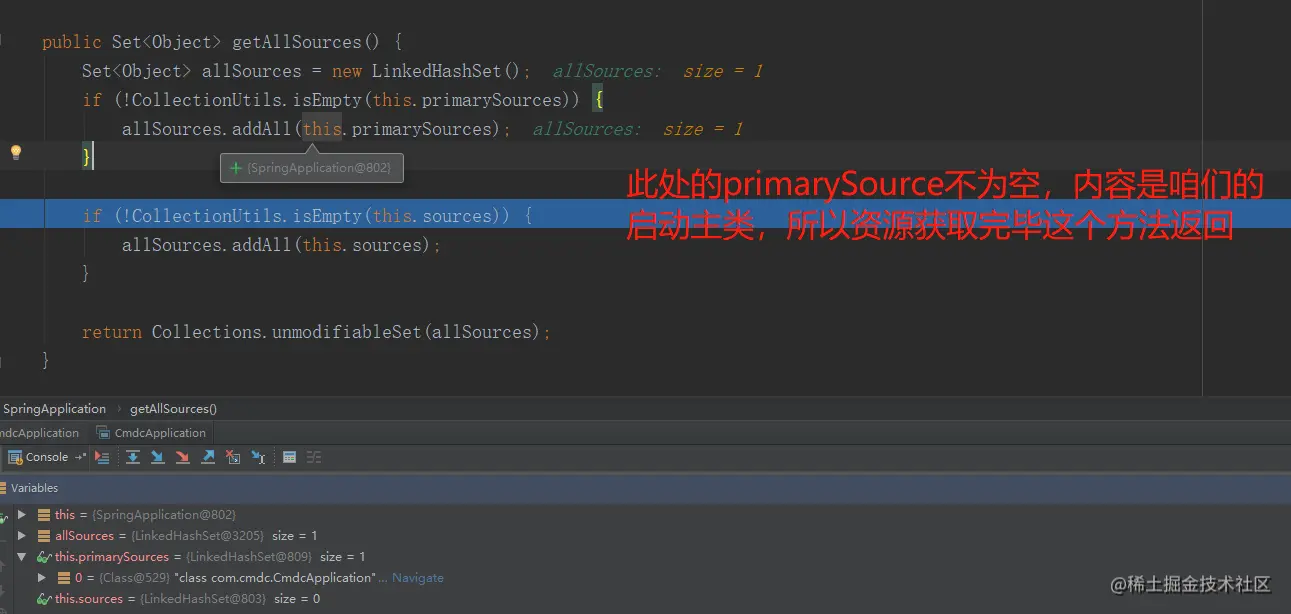The width and height of the screenshot is (1291, 614).
Task: Click the Step Into debug icon
Action: pyautogui.click(x=157, y=457)
